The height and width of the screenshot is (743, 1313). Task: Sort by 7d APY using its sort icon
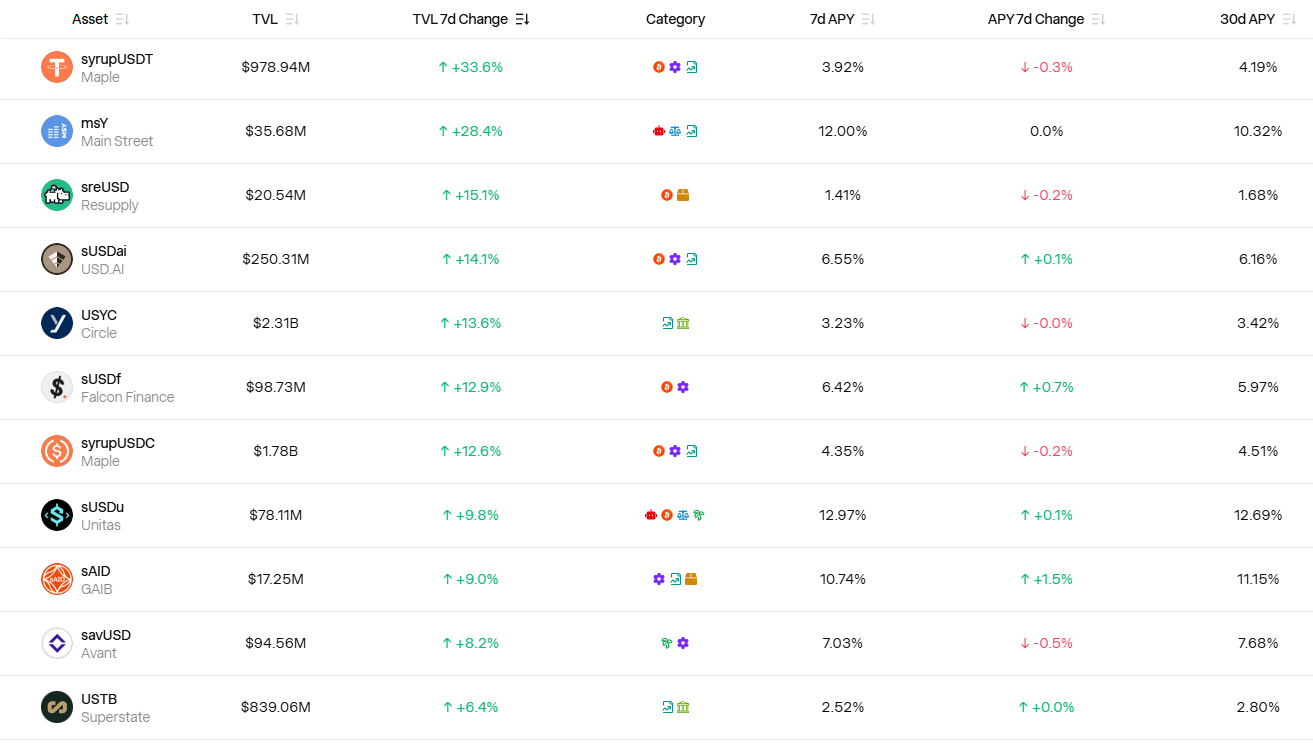(x=868, y=19)
